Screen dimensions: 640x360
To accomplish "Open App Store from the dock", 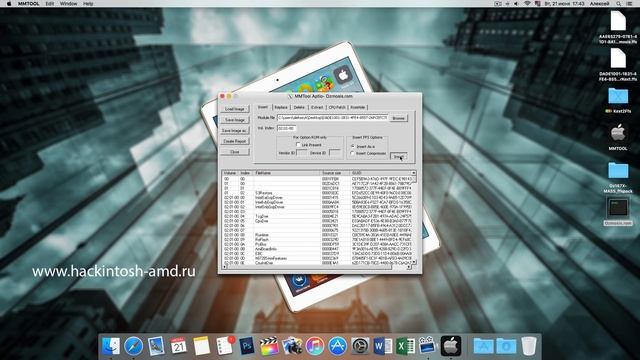I will pyautogui.click(x=337, y=346).
